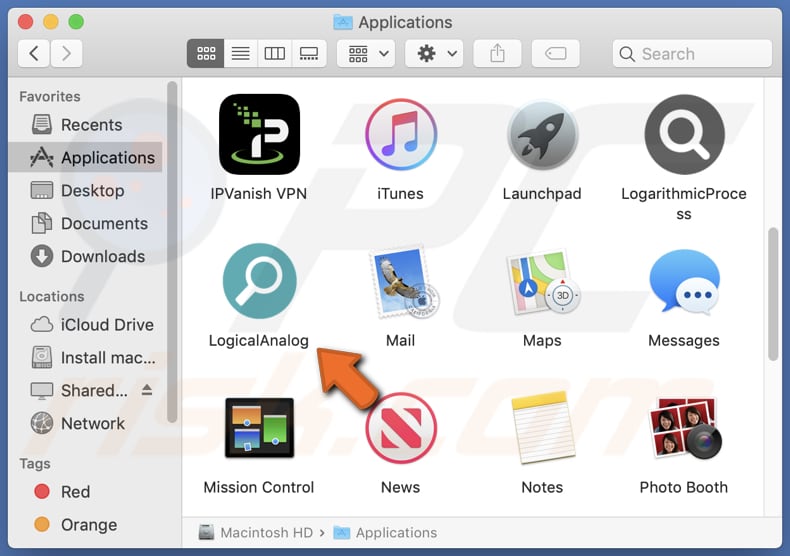Screen dimensions: 790x556
Task: Switch to column view
Action: pyautogui.click(x=275, y=53)
